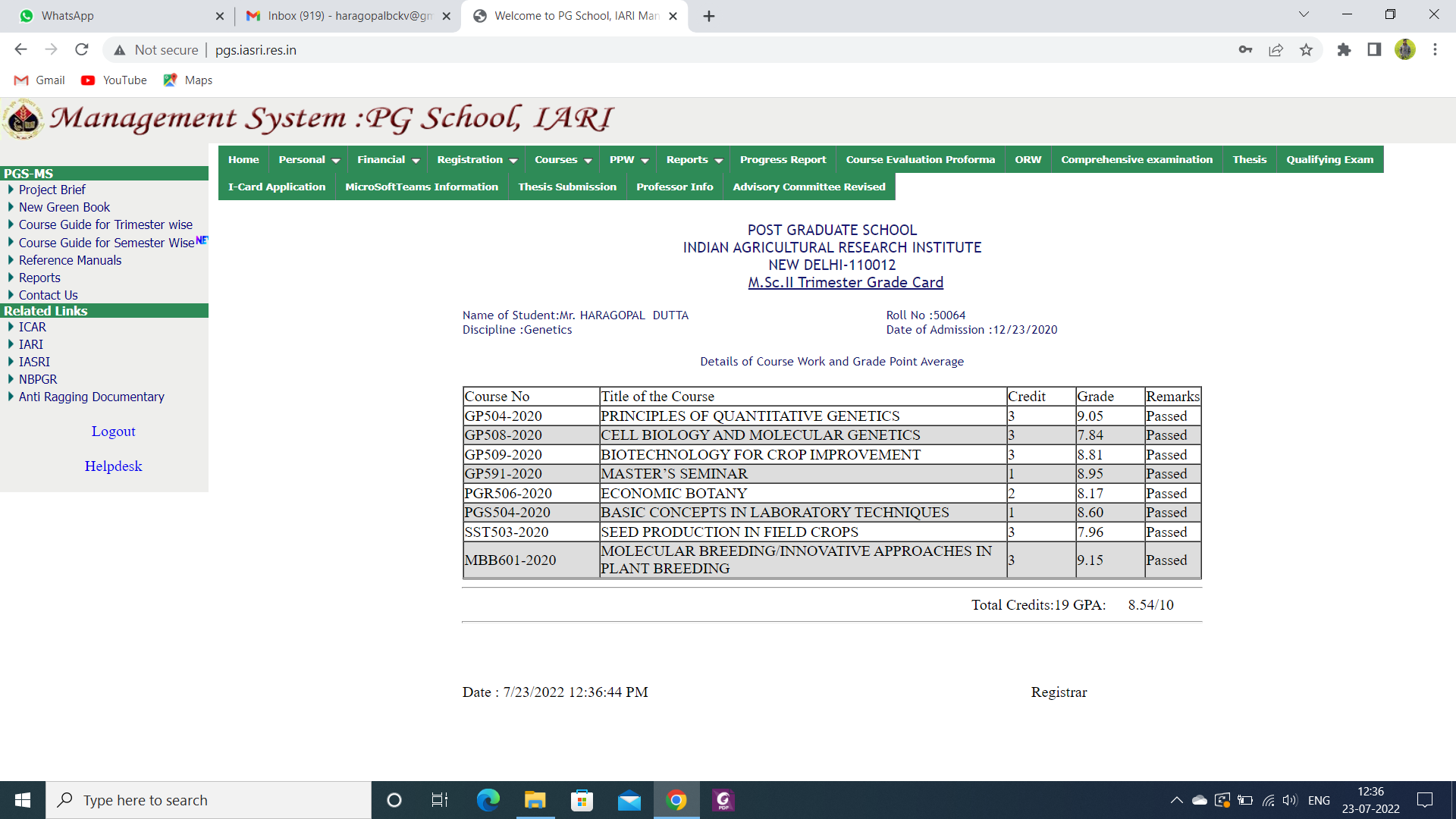The width and height of the screenshot is (1456, 819).
Task: Toggle the browser side panel
Action: click(1374, 49)
